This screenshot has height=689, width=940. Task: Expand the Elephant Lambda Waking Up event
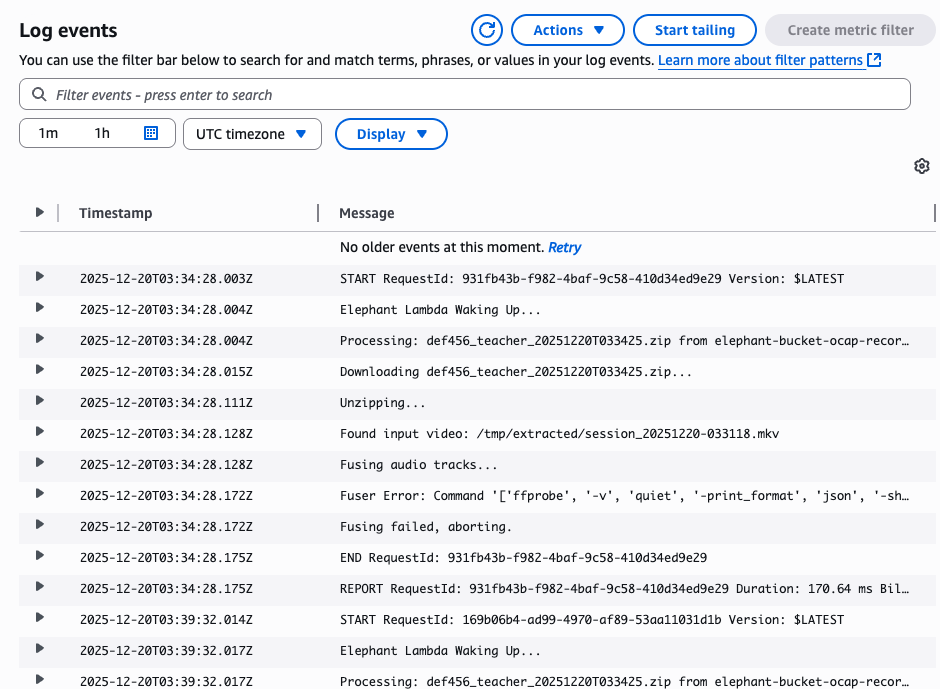click(x=39, y=310)
